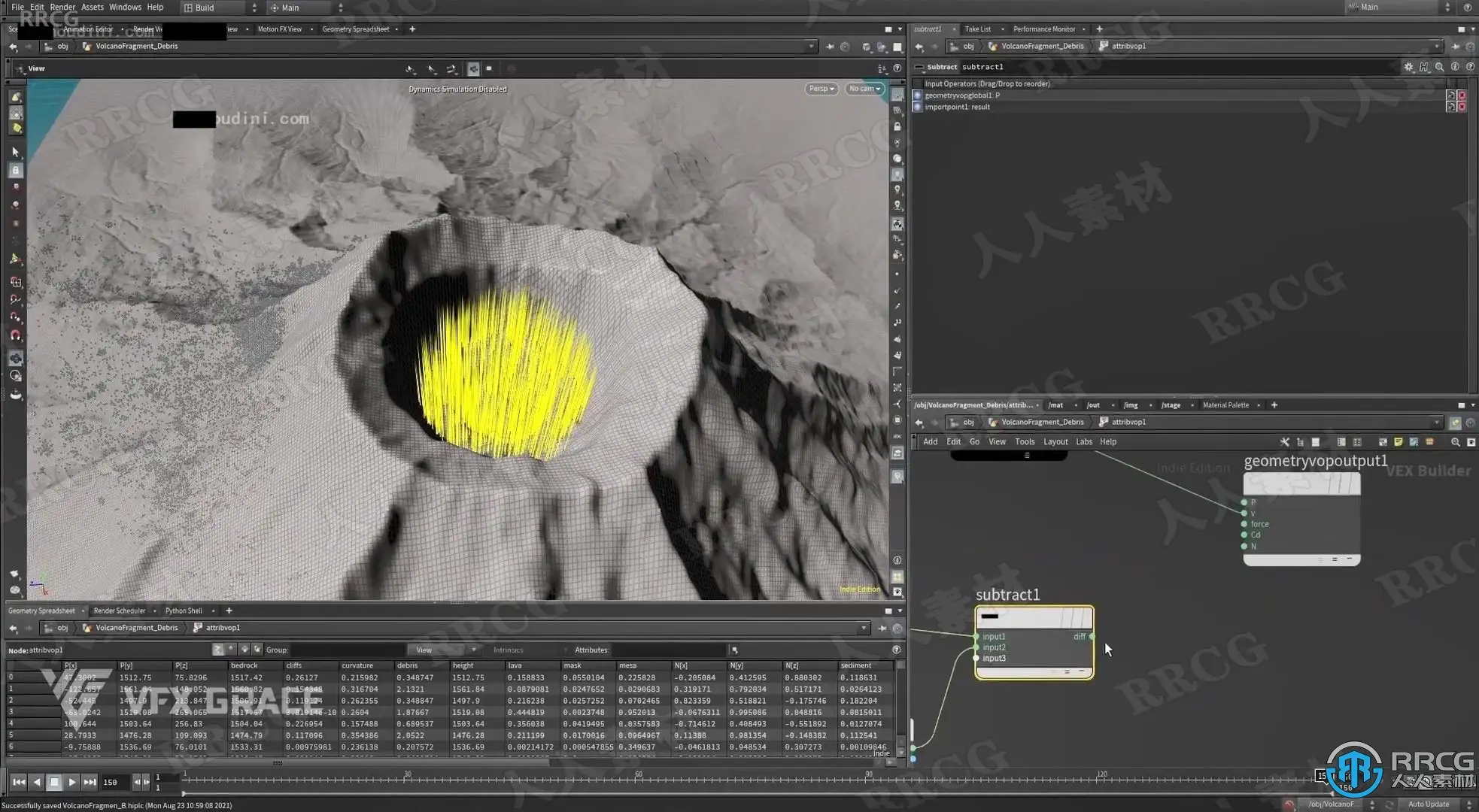This screenshot has height=812, width=1479.
Task: Select the arrow Select tool in viewport sidebar
Action: [15, 152]
